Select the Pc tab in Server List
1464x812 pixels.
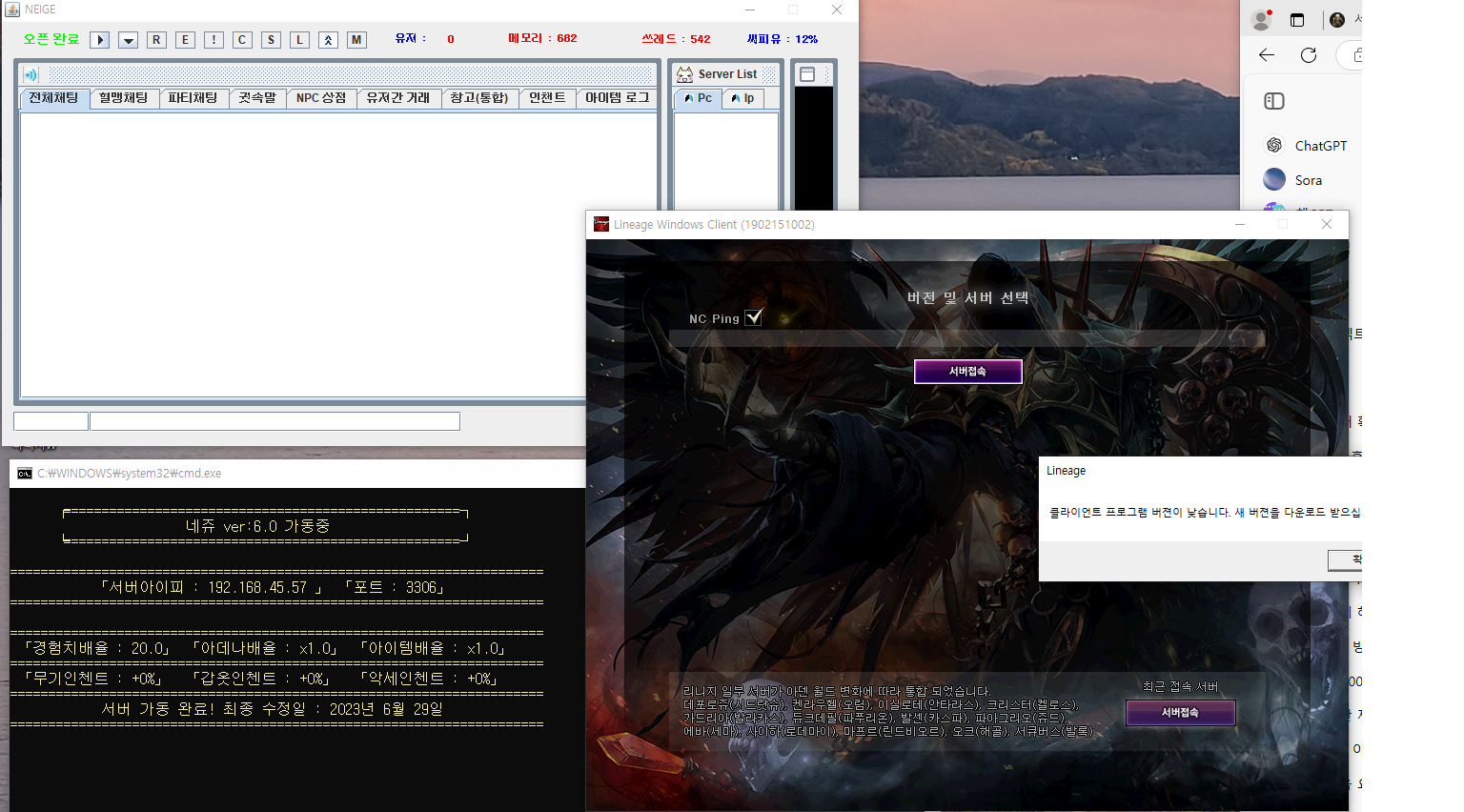(x=698, y=98)
